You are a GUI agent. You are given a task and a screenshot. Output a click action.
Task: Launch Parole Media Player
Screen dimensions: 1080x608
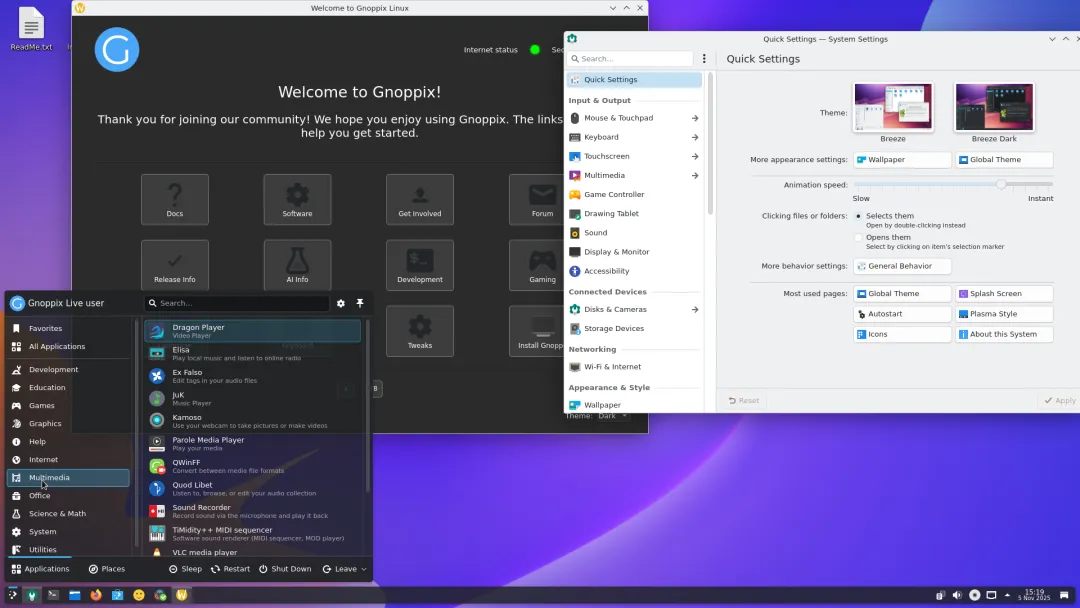tap(252, 443)
